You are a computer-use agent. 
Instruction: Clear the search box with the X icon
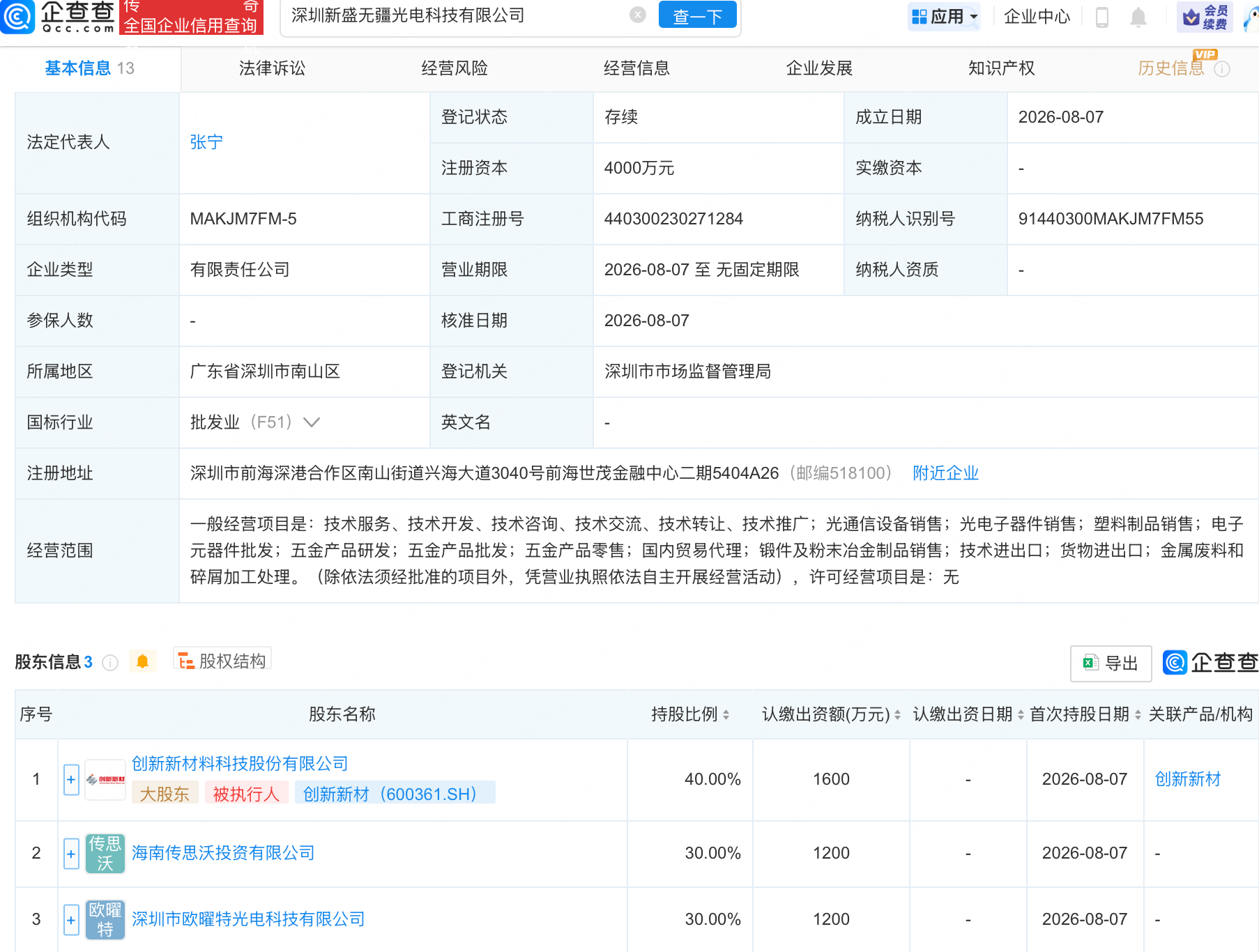(x=637, y=15)
